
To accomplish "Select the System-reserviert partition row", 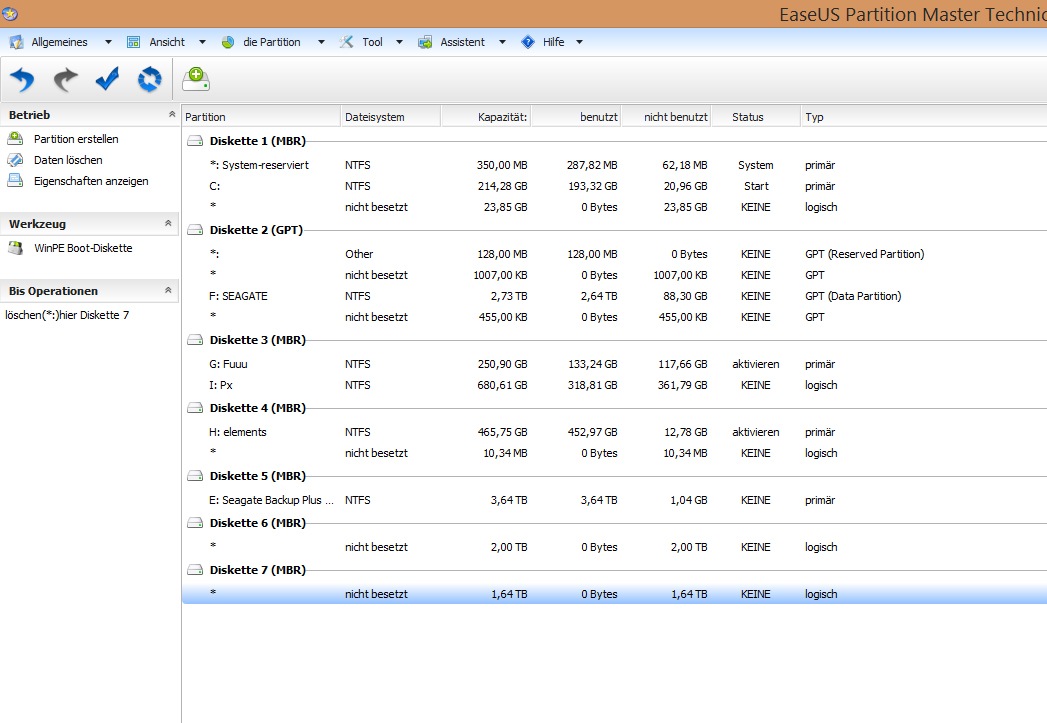I will (614, 165).
